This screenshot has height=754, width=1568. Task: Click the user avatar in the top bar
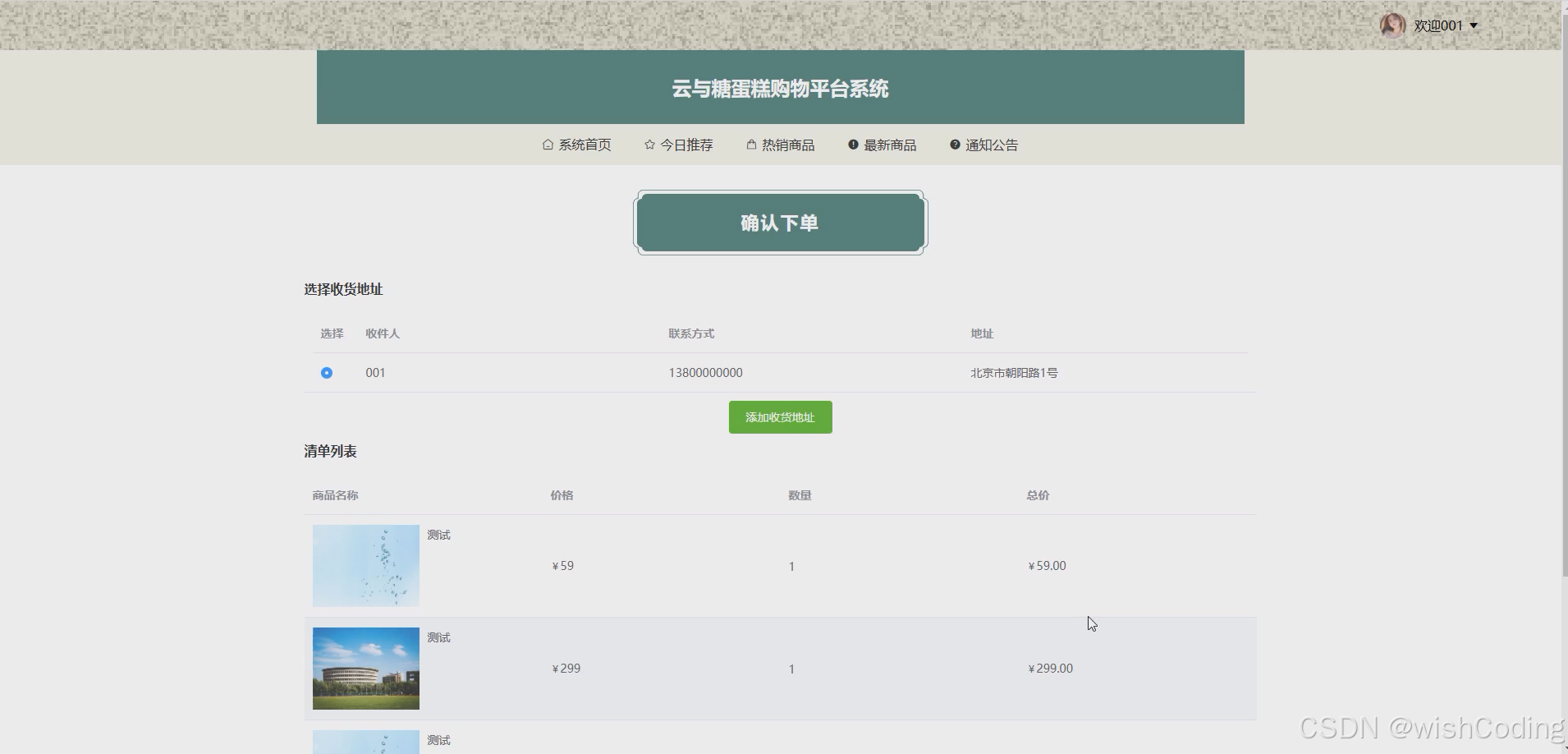pos(1393,25)
